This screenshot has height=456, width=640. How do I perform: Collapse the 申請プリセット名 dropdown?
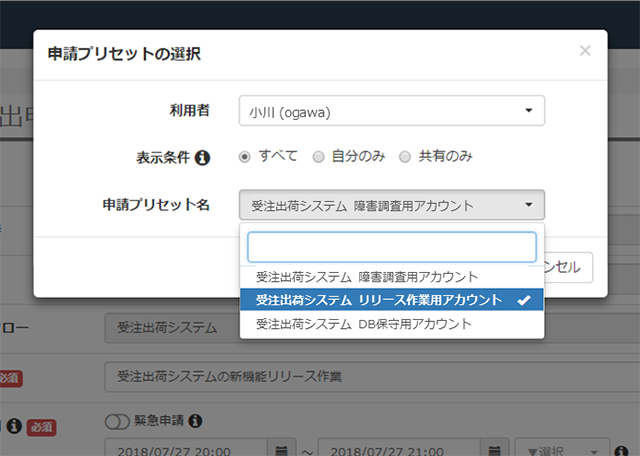point(391,205)
